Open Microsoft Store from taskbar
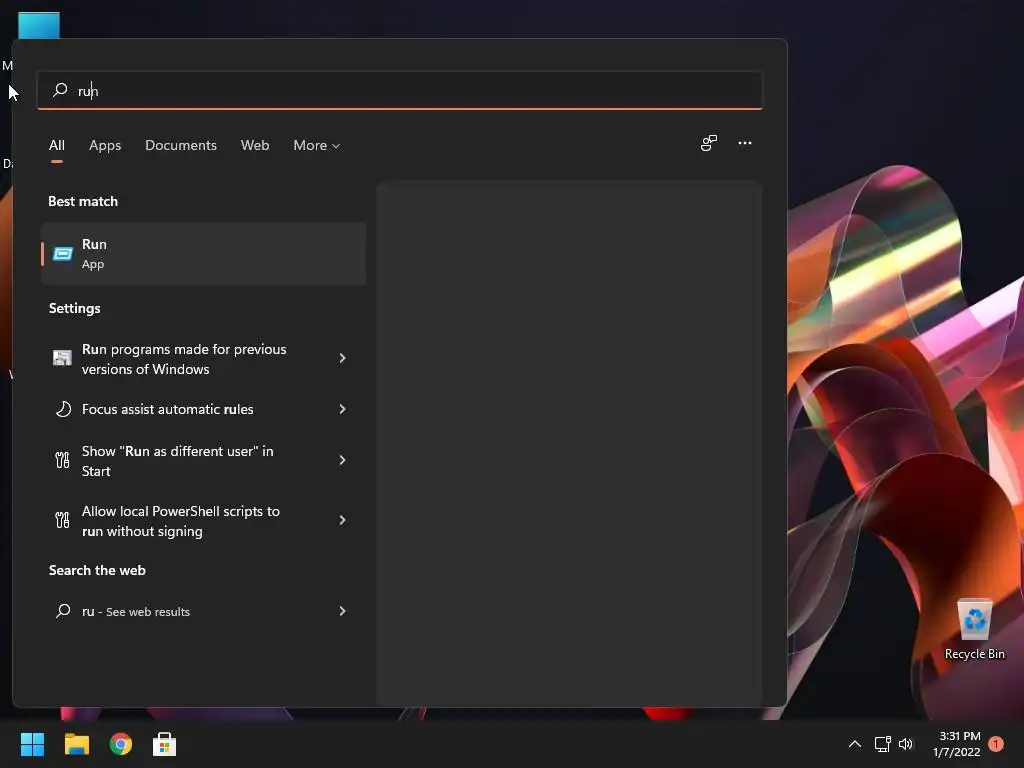The width and height of the screenshot is (1024, 768). click(164, 744)
